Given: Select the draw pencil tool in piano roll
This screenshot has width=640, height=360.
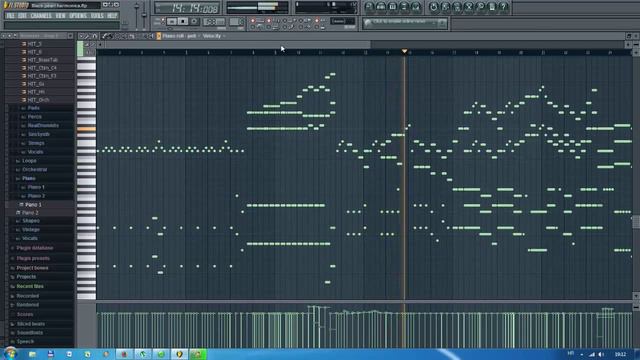Looking at the screenshot, I should tap(105, 36).
